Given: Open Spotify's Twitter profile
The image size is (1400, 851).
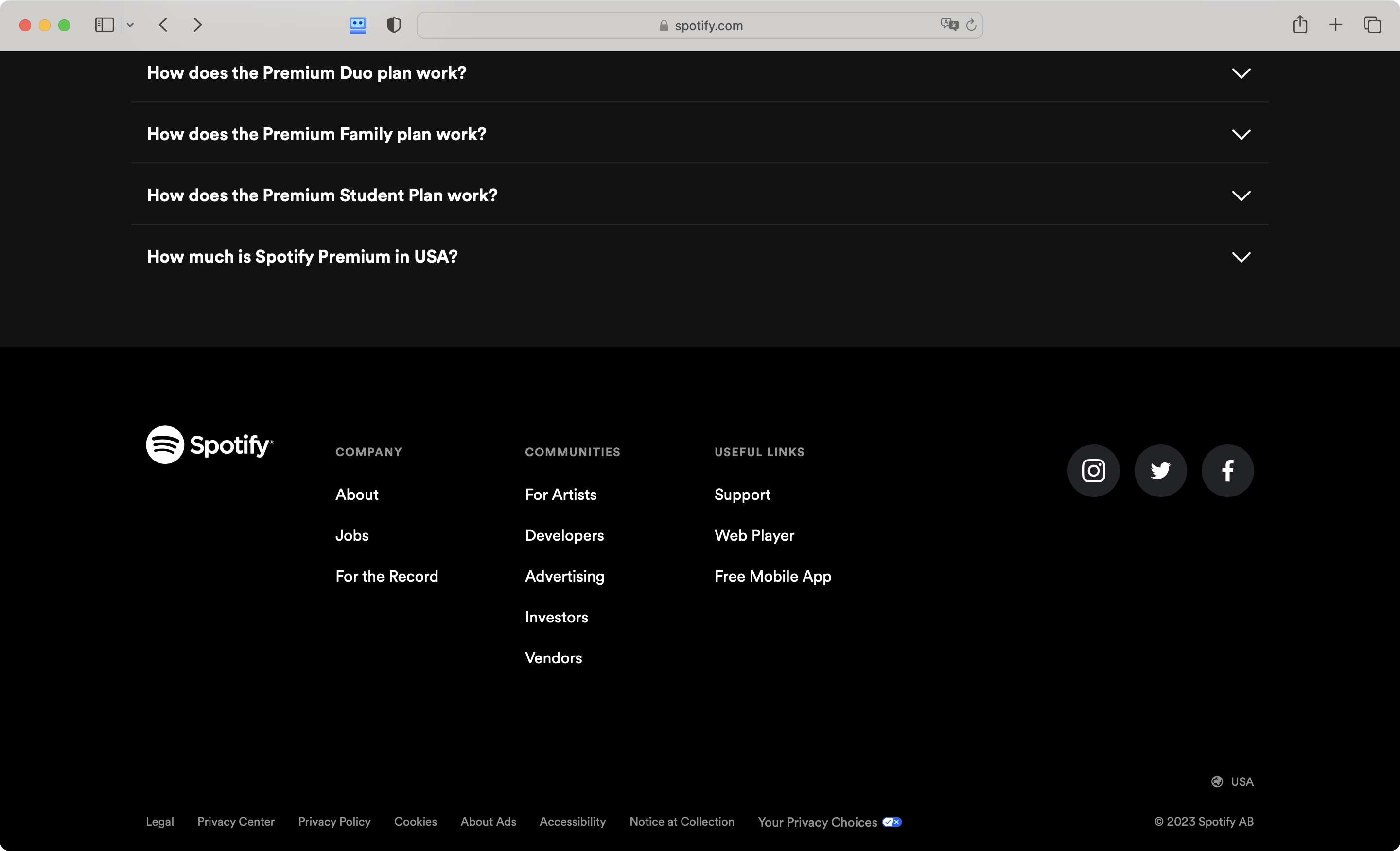Looking at the screenshot, I should (x=1160, y=471).
